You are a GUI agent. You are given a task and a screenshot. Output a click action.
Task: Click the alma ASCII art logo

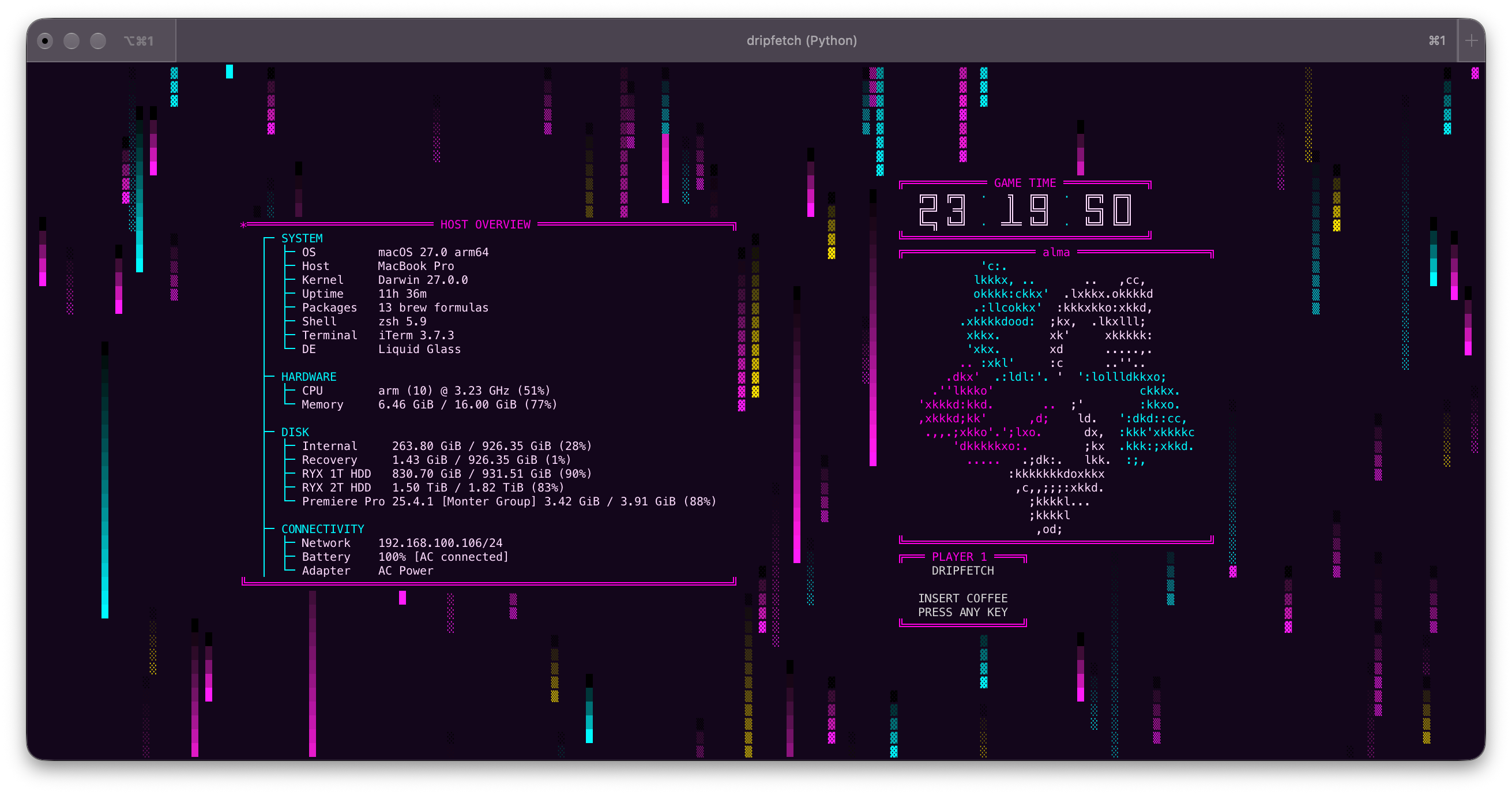(x=1056, y=398)
